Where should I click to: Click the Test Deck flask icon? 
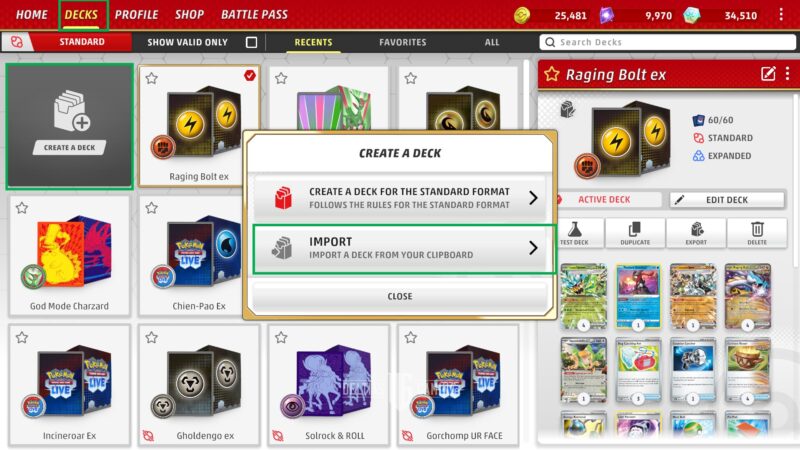(574, 229)
